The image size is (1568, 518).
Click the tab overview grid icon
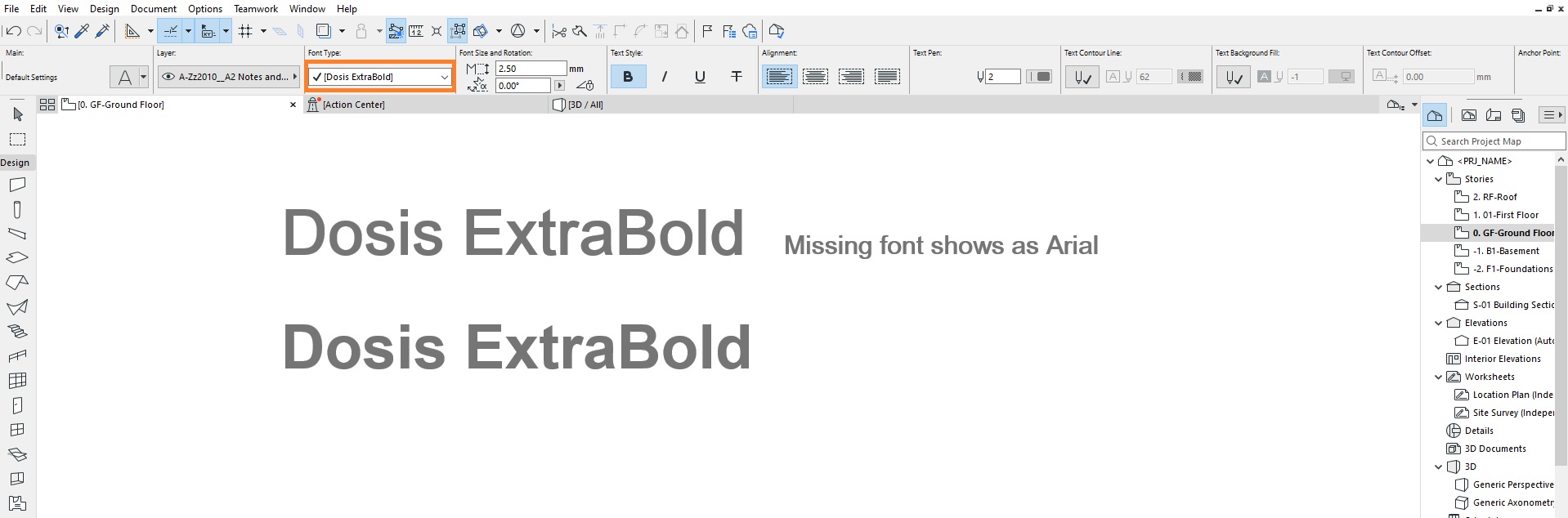pyautogui.click(x=47, y=105)
